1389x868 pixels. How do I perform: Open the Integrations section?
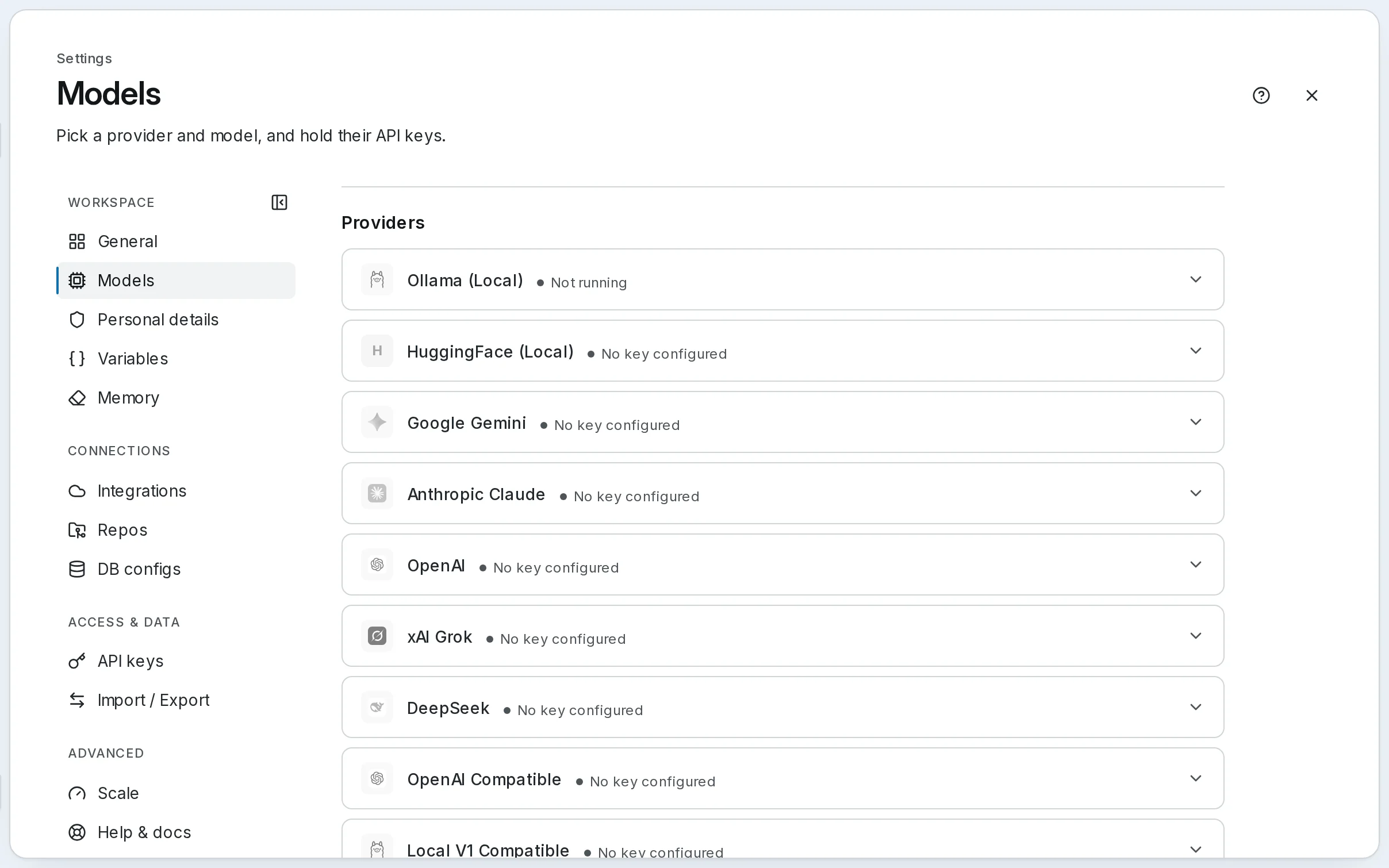[x=176, y=491]
